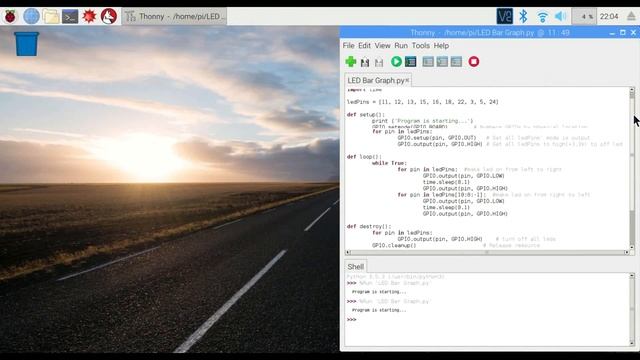Click the CPU usage monitor showing 4 %
This screenshot has width=640, height=360.
pos(584,16)
